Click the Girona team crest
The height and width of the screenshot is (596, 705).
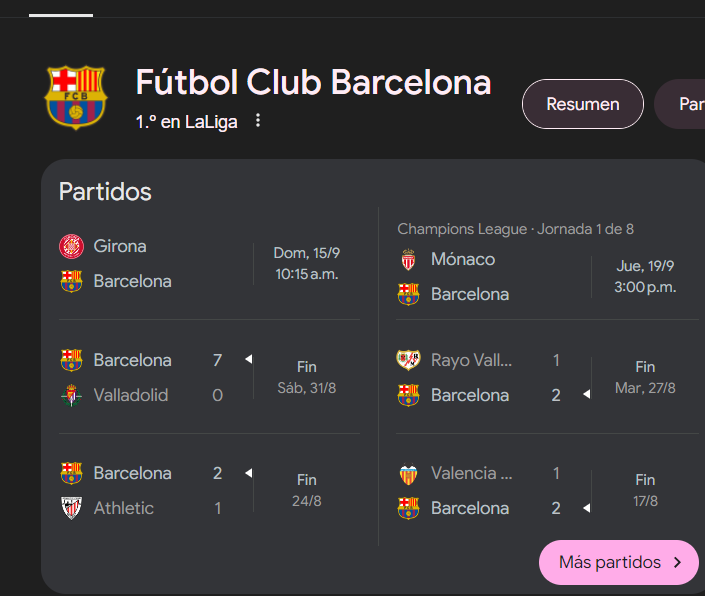tap(71, 246)
